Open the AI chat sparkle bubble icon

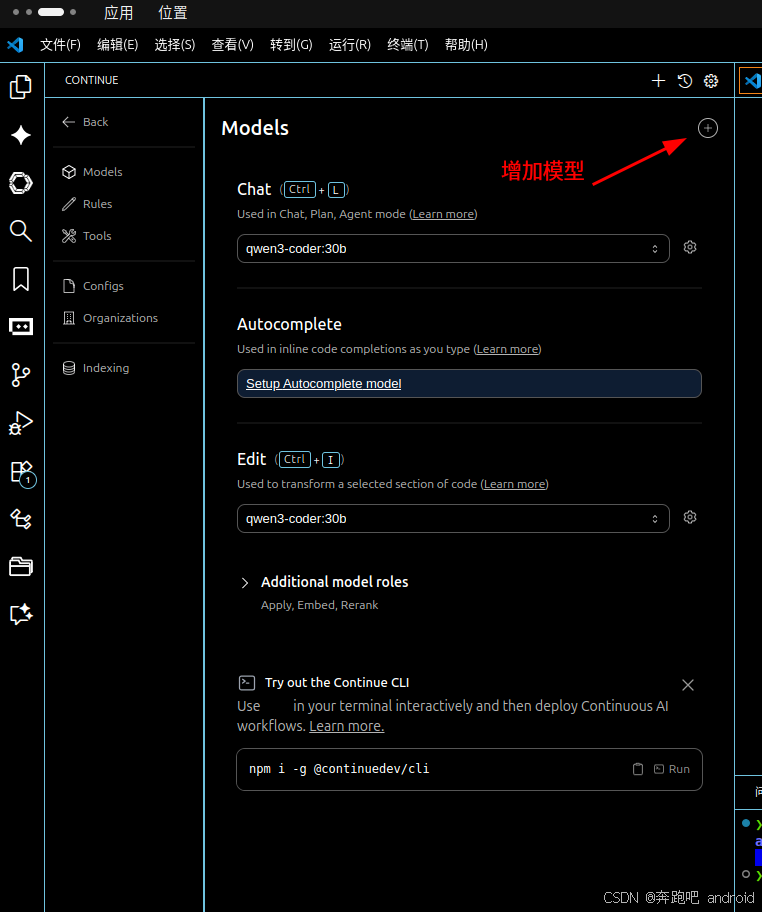[x=21, y=614]
